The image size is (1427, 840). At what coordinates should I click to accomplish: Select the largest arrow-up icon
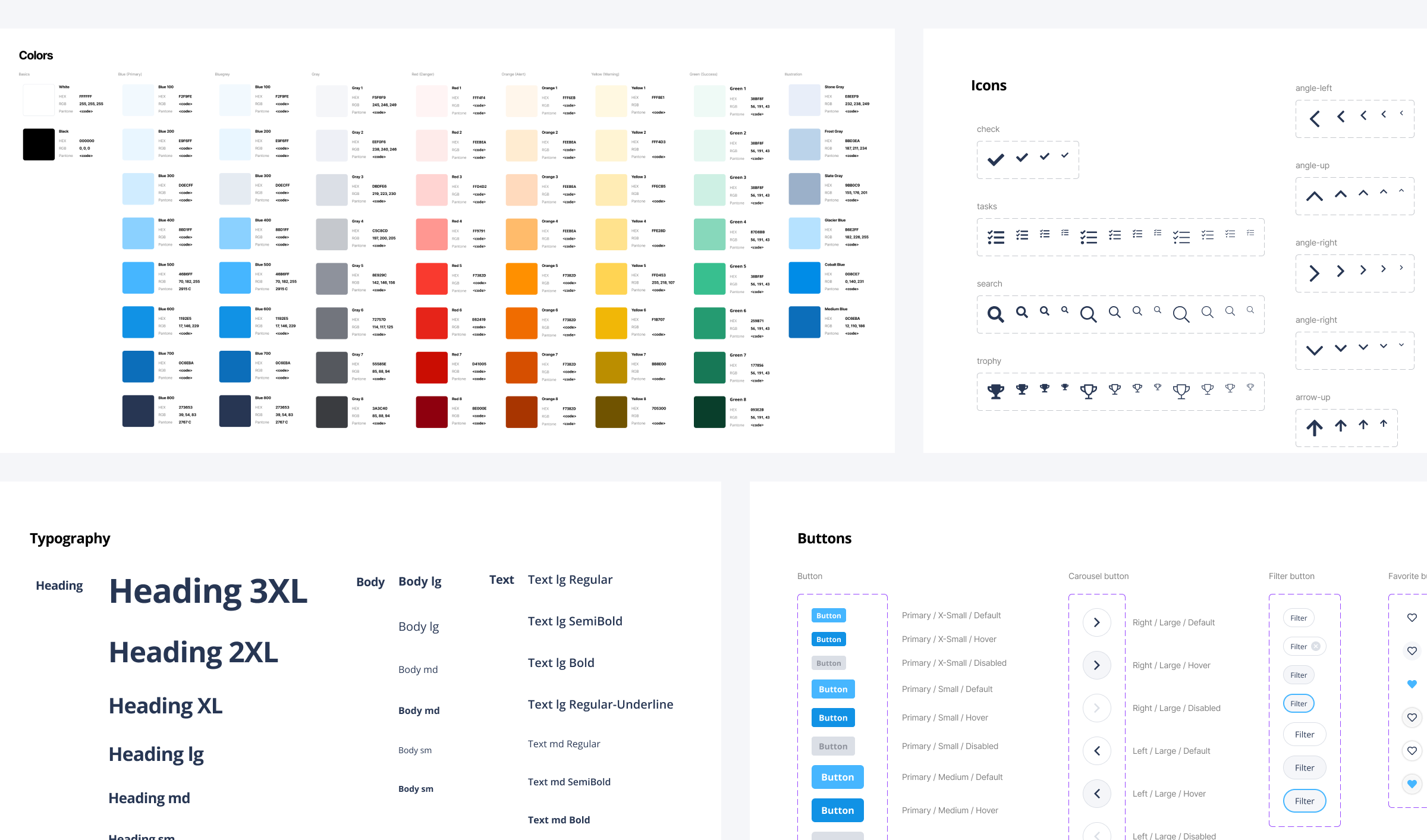tap(1314, 427)
